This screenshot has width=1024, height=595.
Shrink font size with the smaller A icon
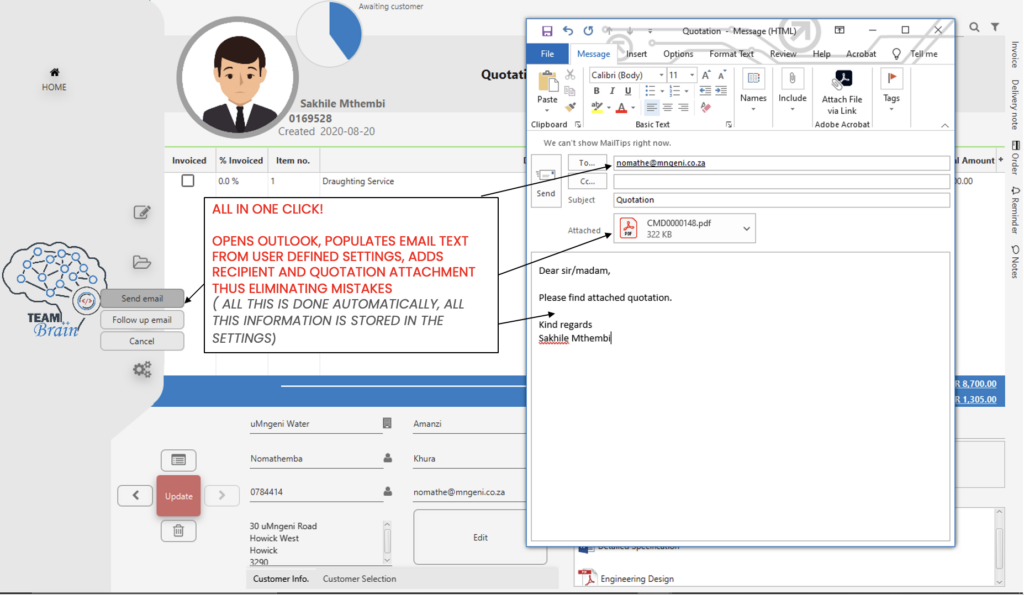[722, 75]
